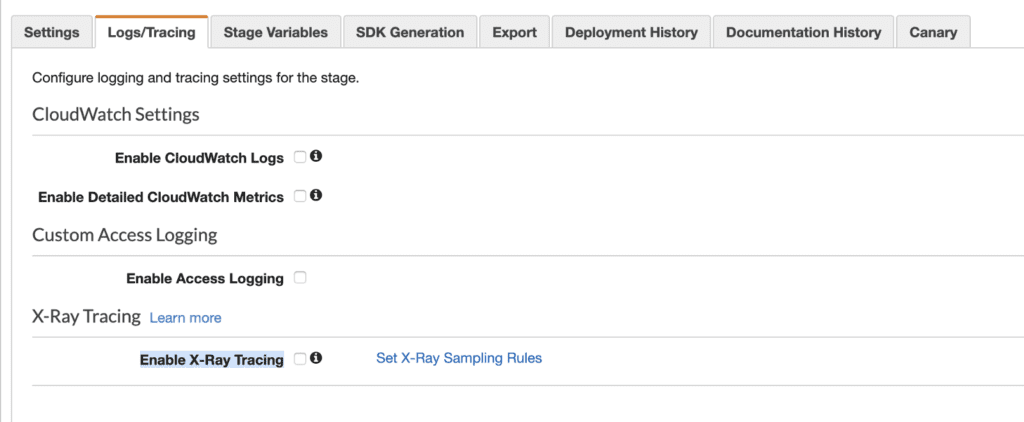
Task: Click Set X-Ray Sampling Rules link
Action: coord(459,358)
